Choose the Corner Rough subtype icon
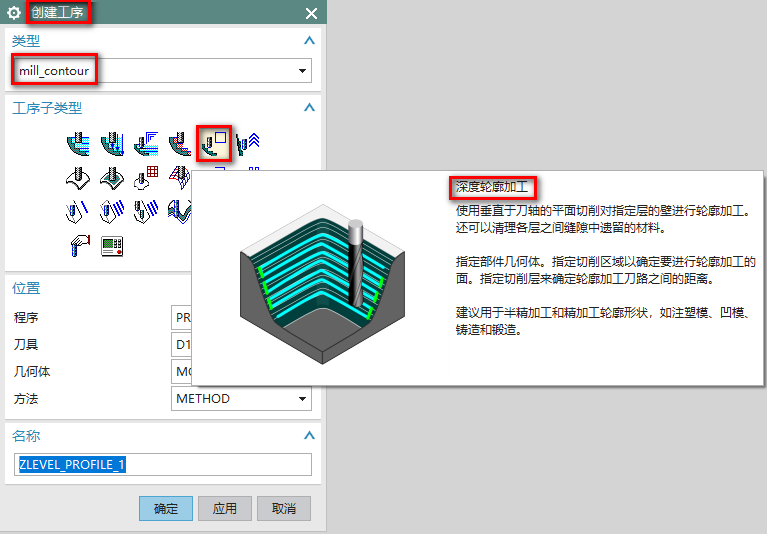767x534 pixels. [146, 145]
